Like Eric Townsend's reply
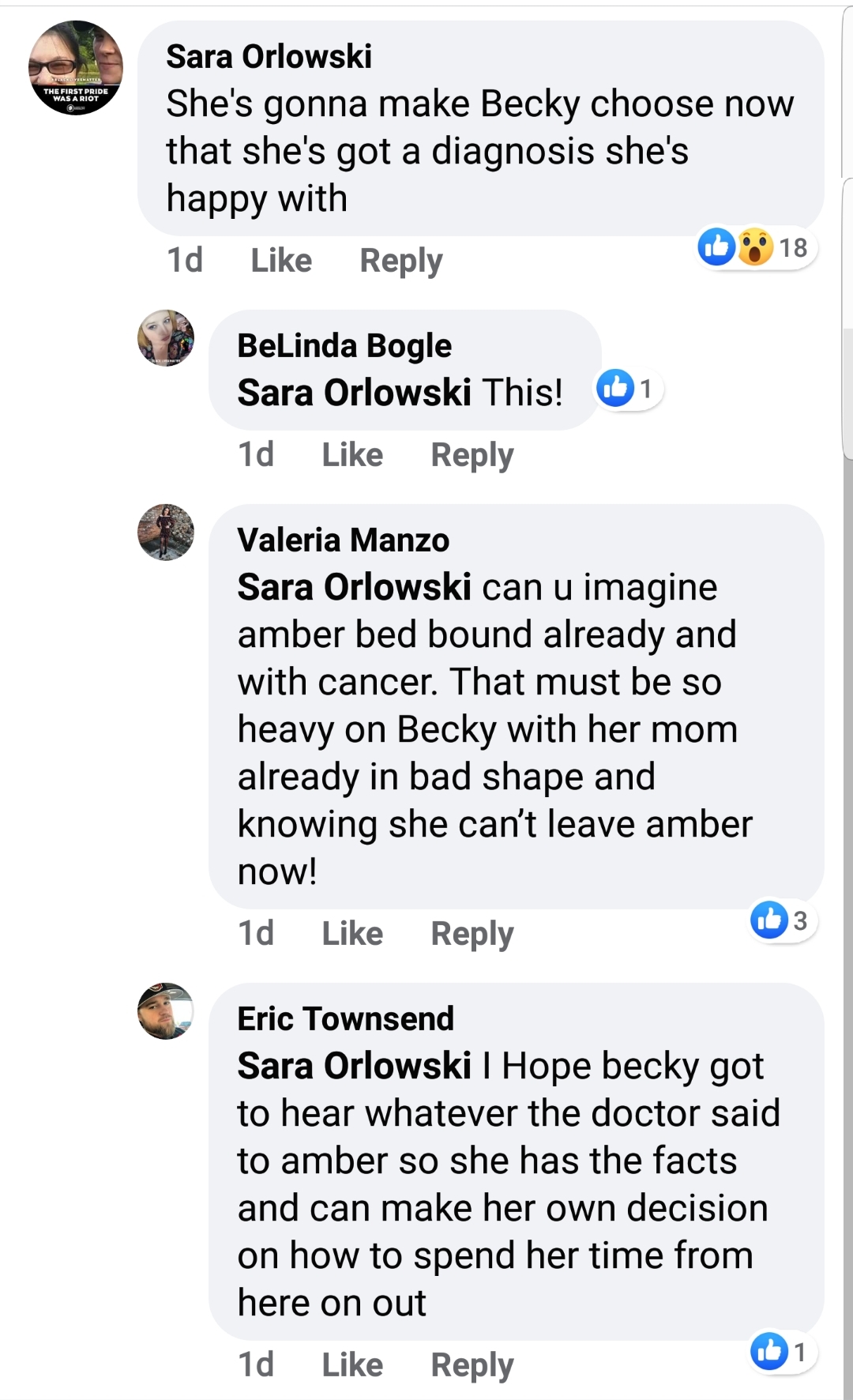Image resolution: width=853 pixels, height=1400 pixels. tap(352, 1365)
